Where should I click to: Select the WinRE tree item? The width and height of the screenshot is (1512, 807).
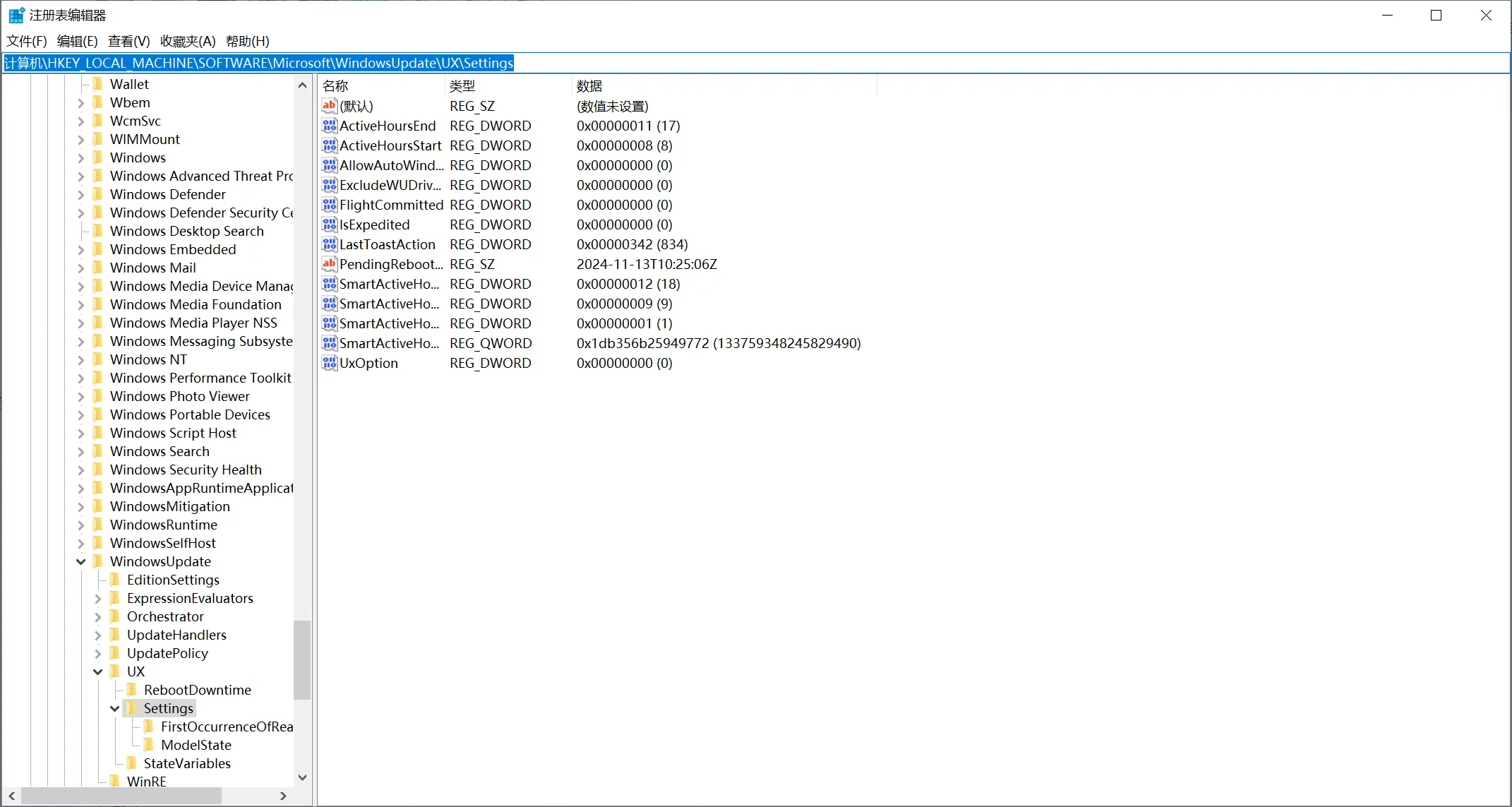[x=146, y=782]
